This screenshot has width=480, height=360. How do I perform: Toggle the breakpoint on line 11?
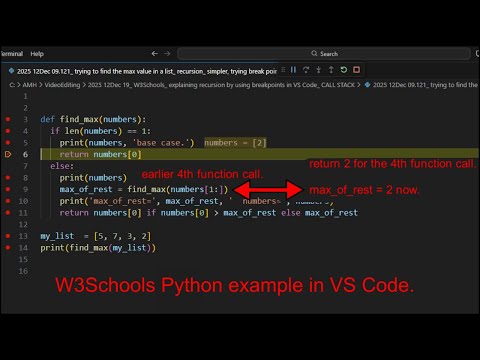click(8, 212)
